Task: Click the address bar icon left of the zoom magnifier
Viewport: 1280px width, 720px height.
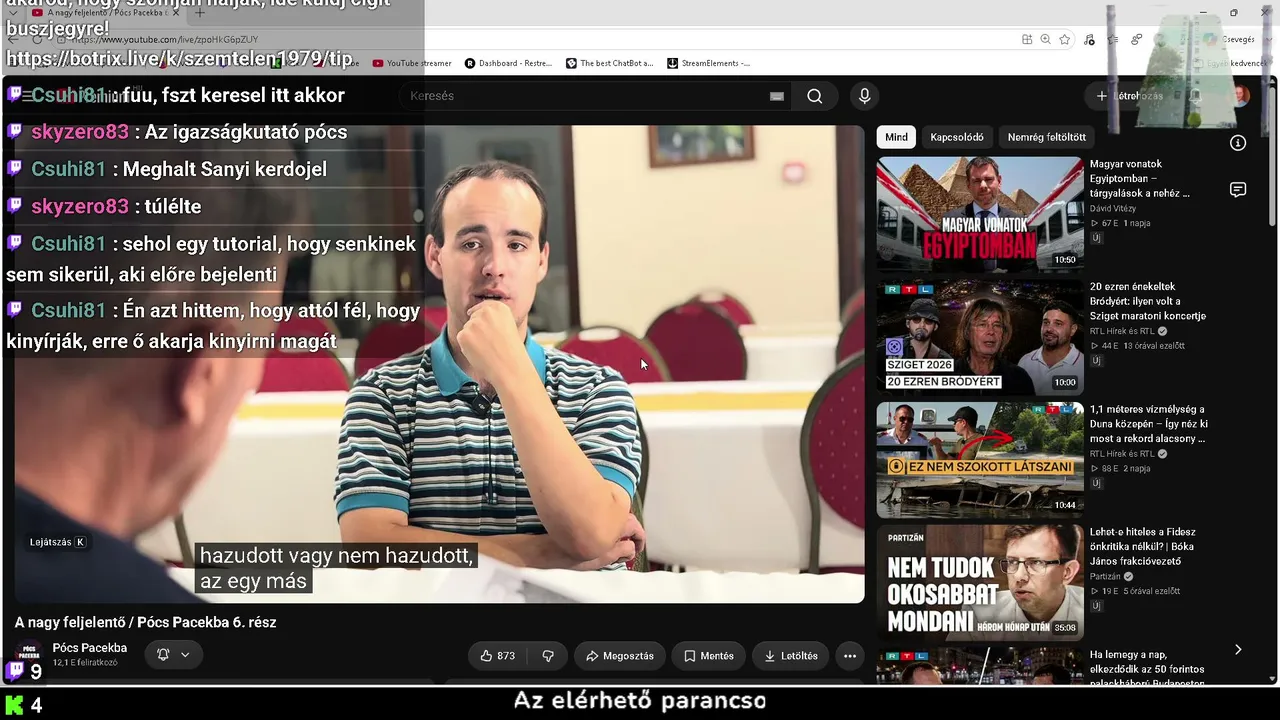Action: 1027,39
